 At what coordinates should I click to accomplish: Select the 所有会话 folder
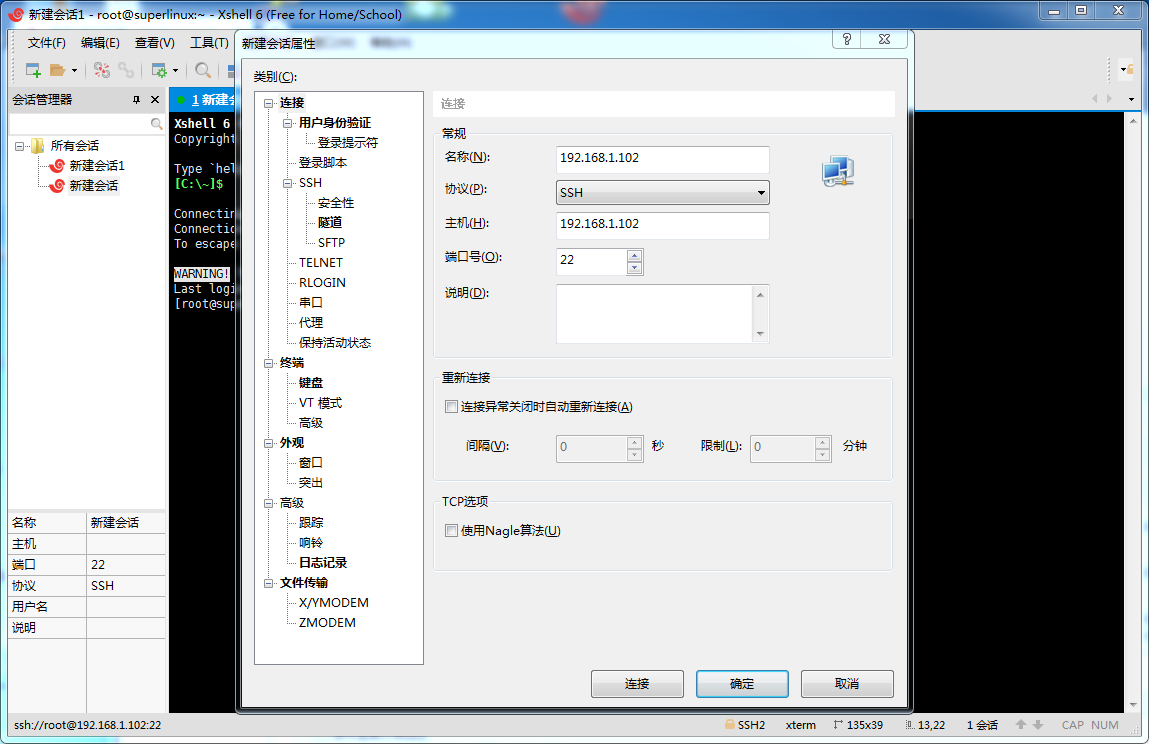click(x=74, y=146)
